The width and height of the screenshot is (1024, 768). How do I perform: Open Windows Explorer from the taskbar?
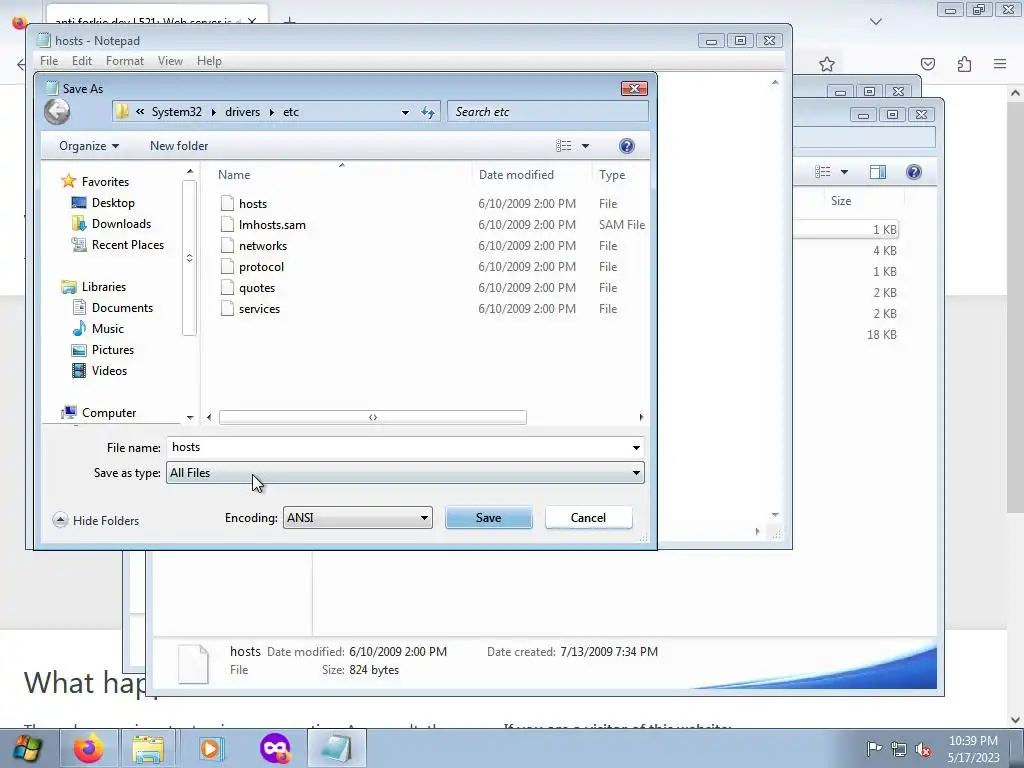[x=148, y=748]
